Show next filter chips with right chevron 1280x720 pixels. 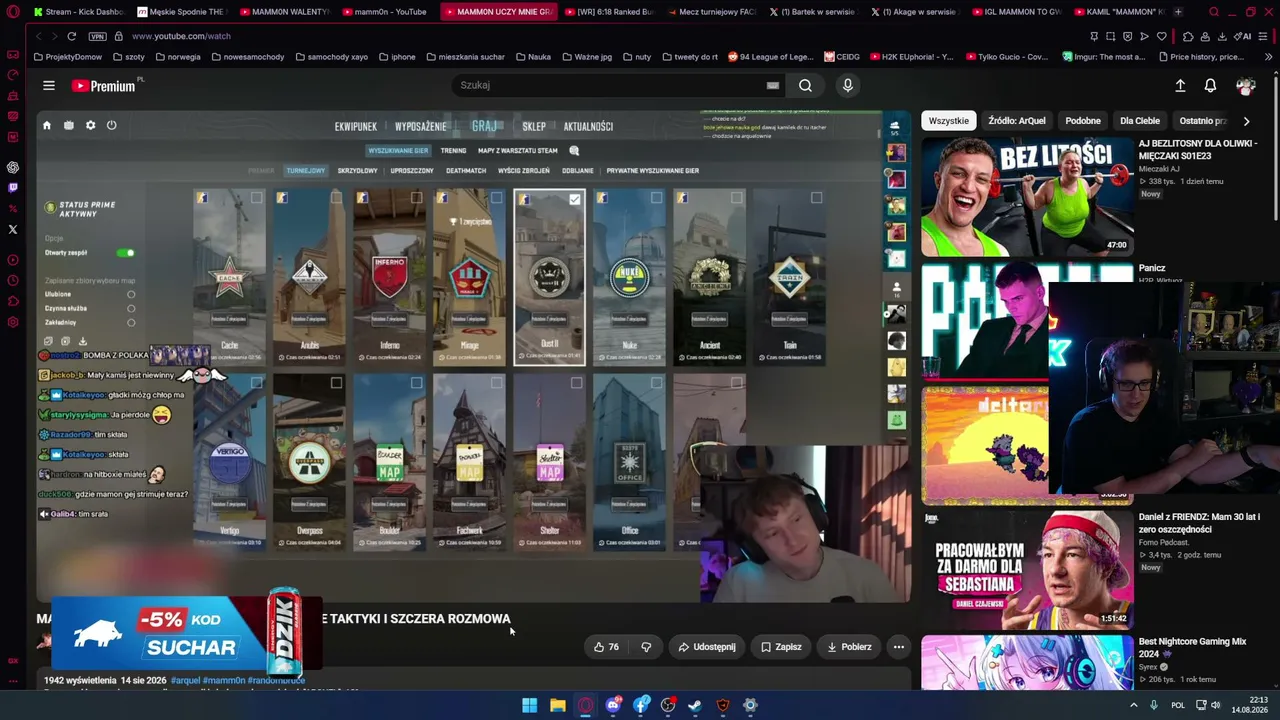click(x=1246, y=121)
